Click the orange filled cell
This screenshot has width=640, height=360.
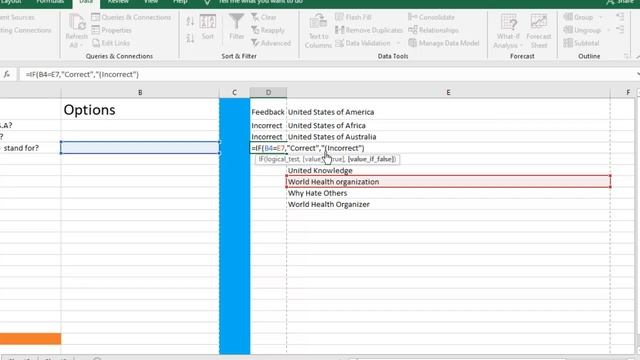(x=30, y=338)
